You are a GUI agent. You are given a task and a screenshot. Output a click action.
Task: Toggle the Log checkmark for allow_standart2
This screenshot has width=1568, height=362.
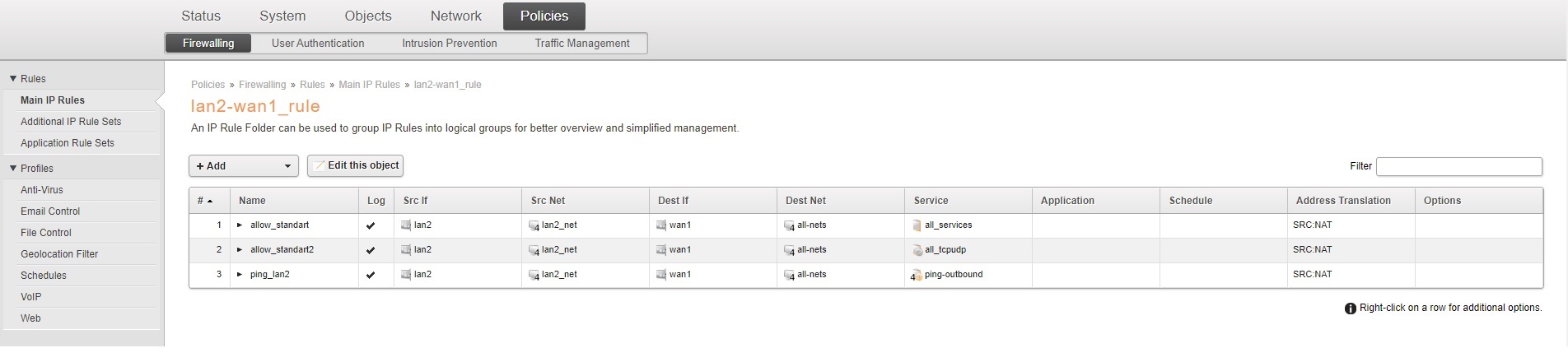[371, 250]
